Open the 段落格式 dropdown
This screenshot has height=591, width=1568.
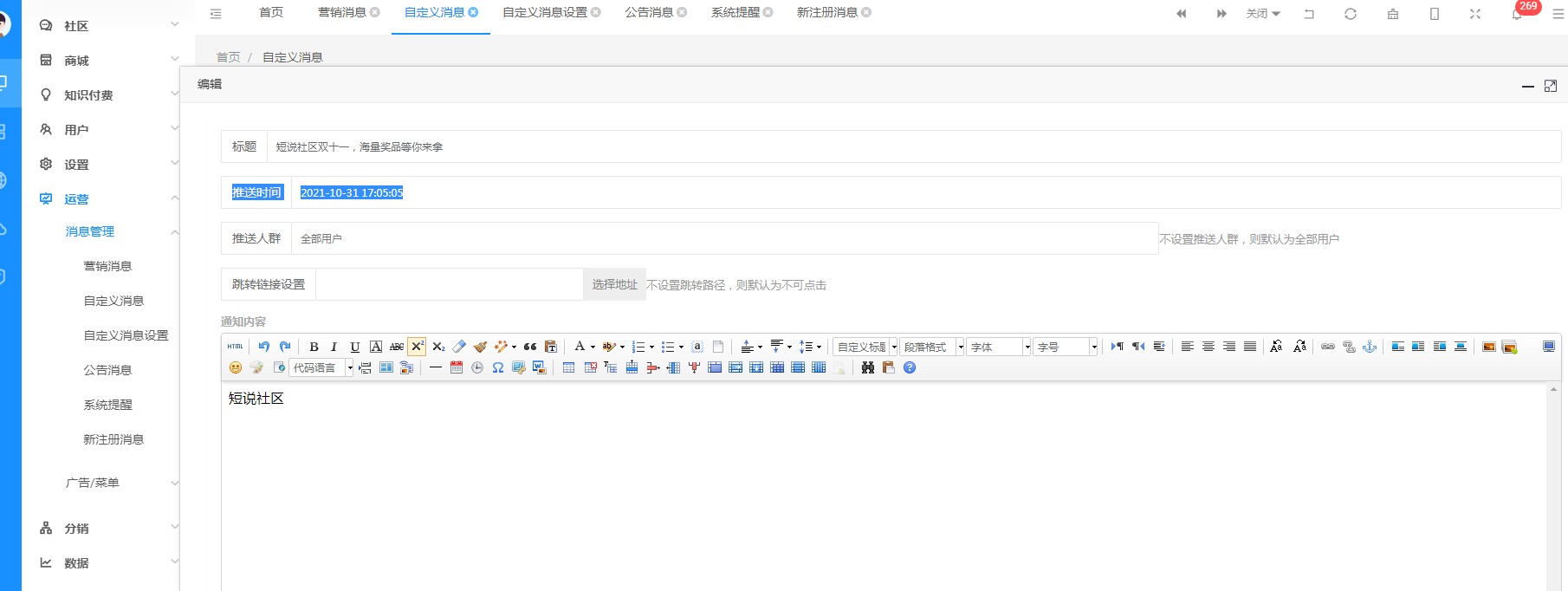pos(932,347)
